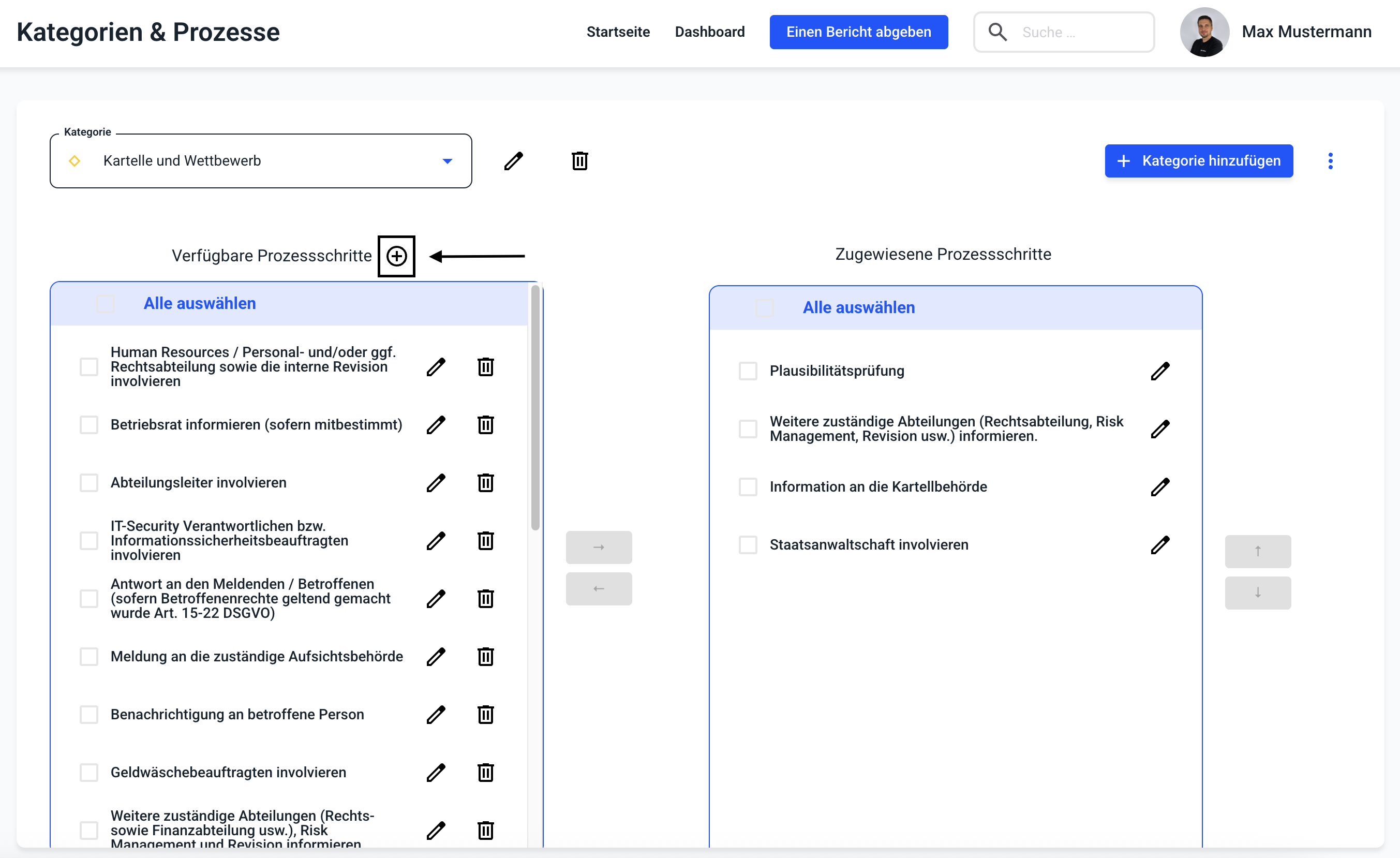
Task: Click Kategorie hinzufügen button
Action: (x=1198, y=161)
